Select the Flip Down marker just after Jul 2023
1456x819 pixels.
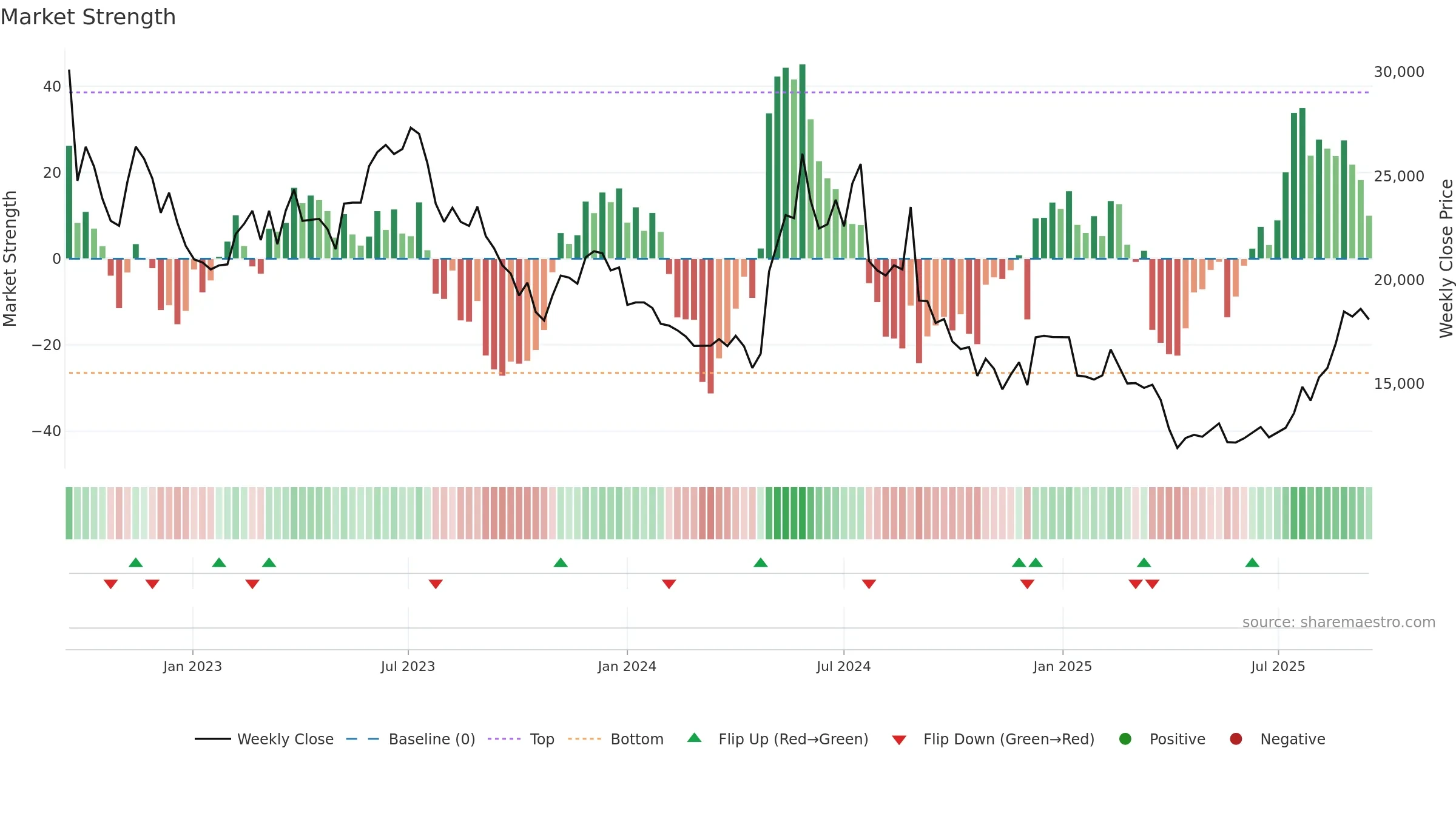(436, 584)
